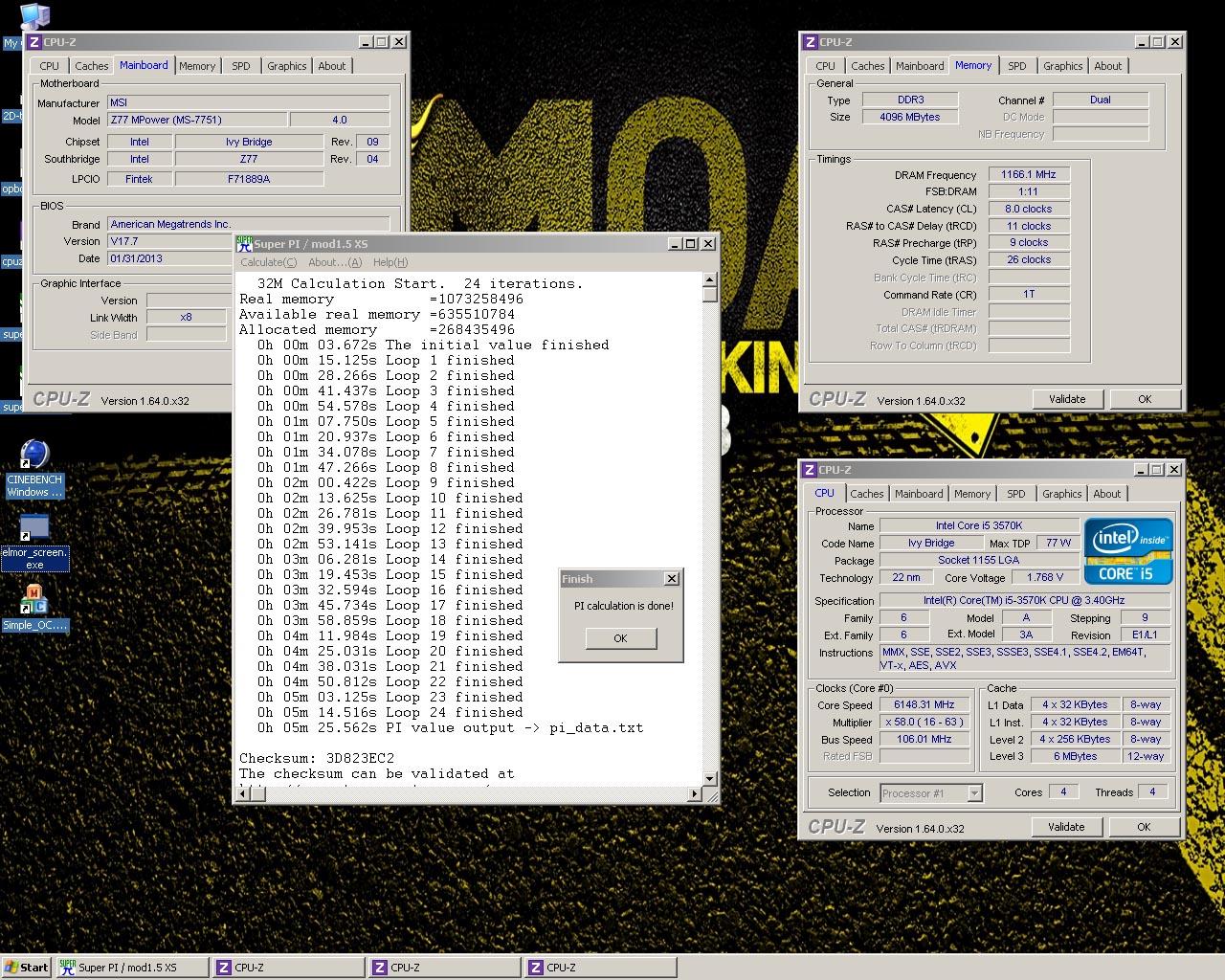Open SPD tab in Mainboard window

[241, 66]
